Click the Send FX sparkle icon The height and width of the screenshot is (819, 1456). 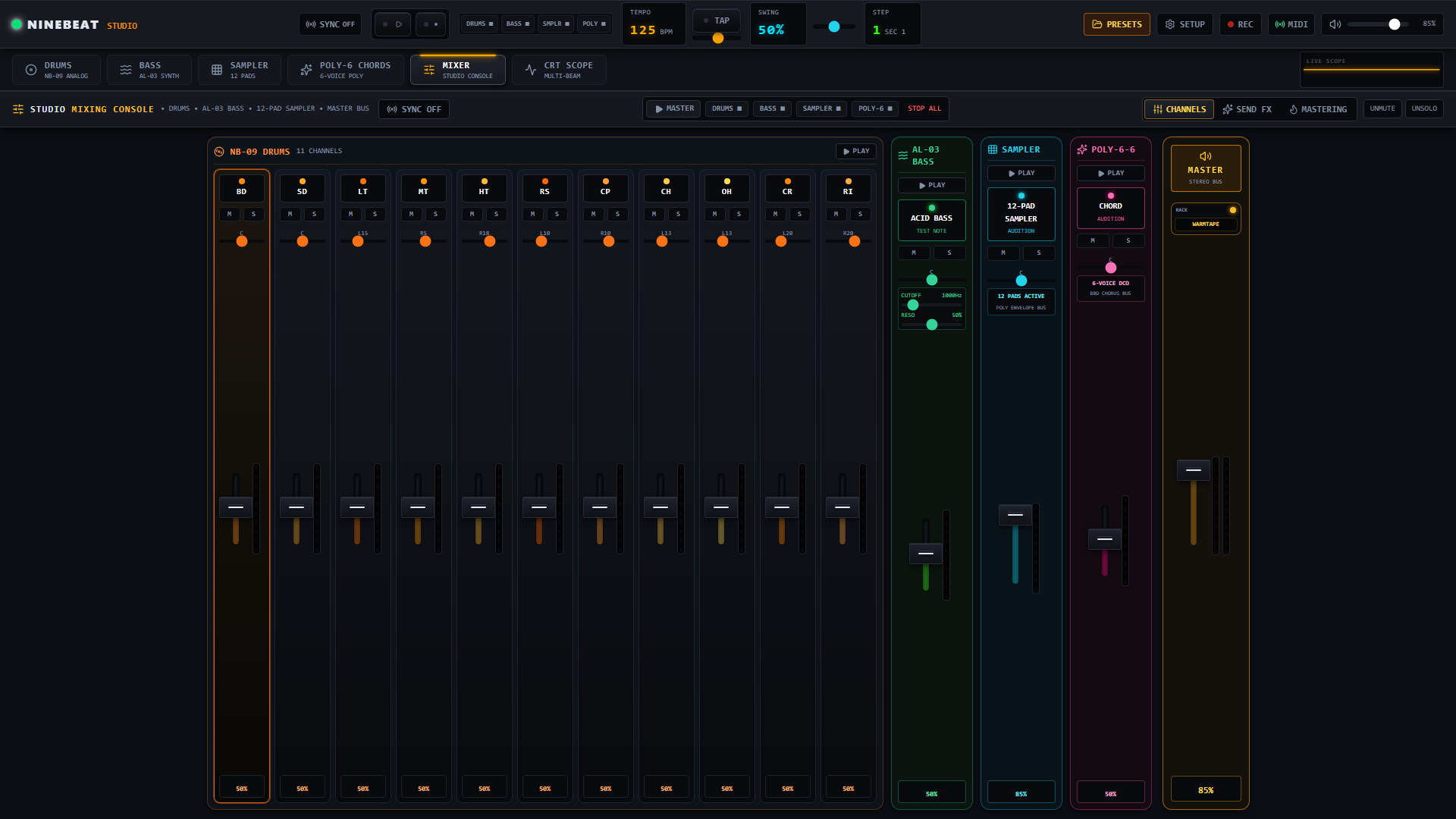tap(1228, 109)
